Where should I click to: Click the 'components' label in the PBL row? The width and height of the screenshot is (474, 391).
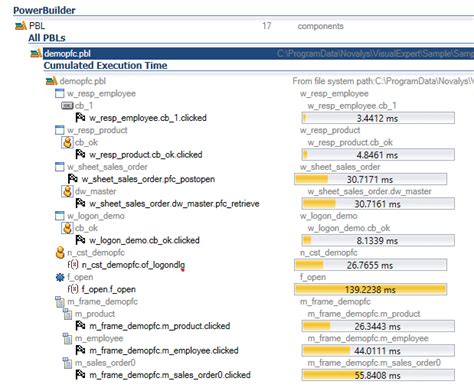pos(321,26)
